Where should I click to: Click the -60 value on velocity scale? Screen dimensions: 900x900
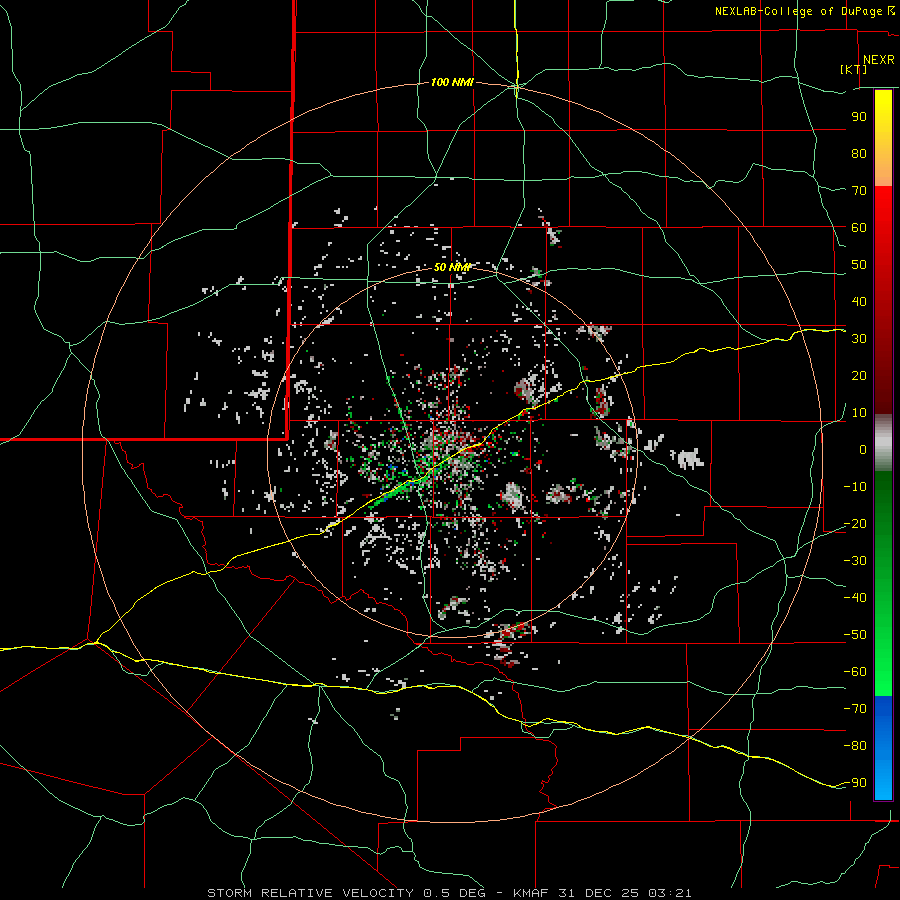[x=855, y=672]
